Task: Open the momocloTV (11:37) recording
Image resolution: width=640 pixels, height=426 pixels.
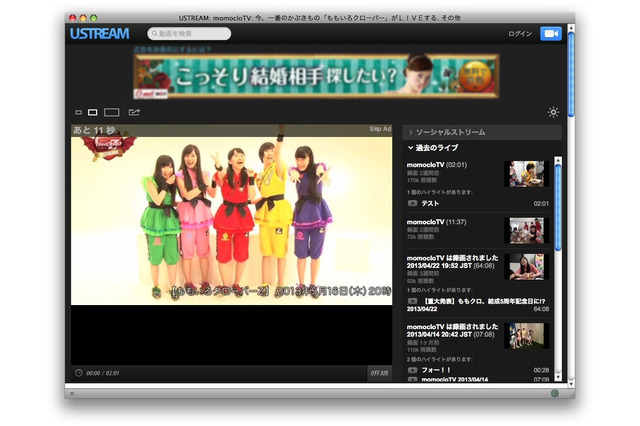Action: pyautogui.click(x=436, y=222)
